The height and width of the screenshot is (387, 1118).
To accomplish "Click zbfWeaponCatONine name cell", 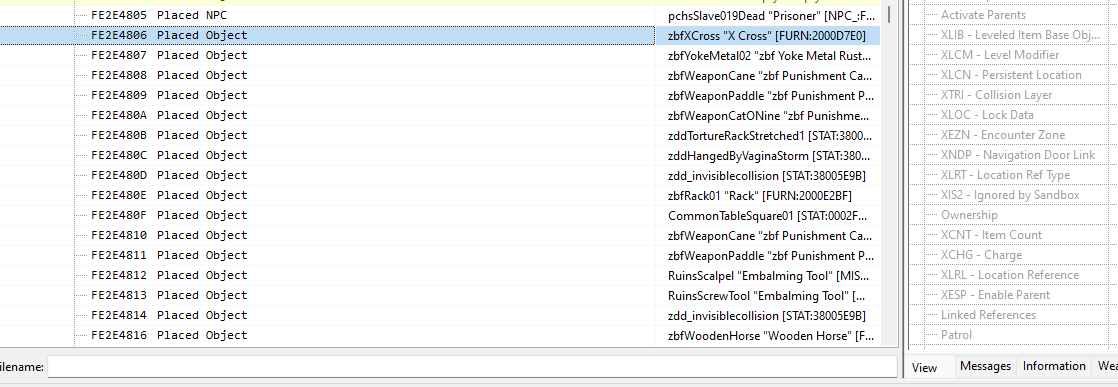I will [769, 115].
